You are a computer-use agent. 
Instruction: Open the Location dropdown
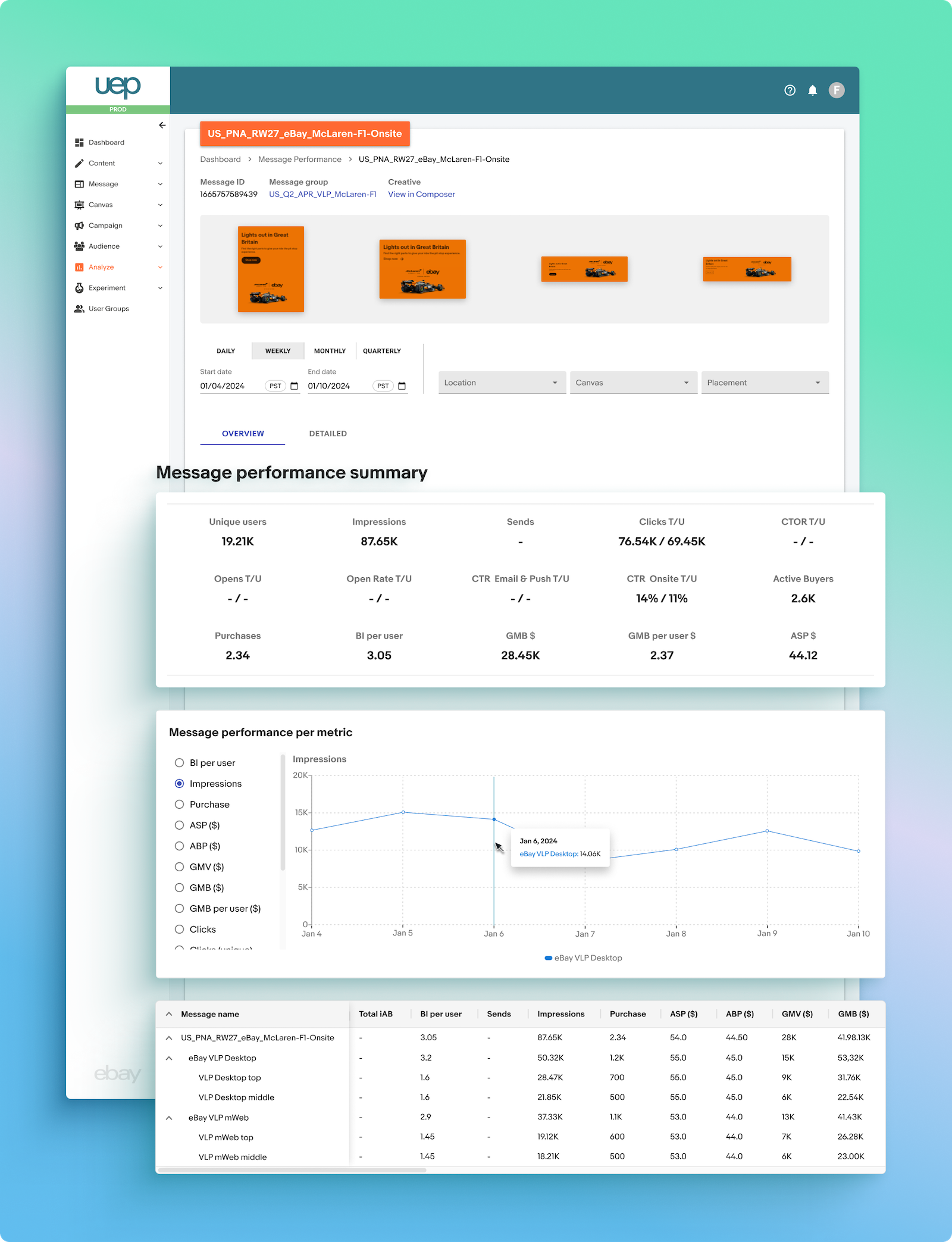(502, 383)
